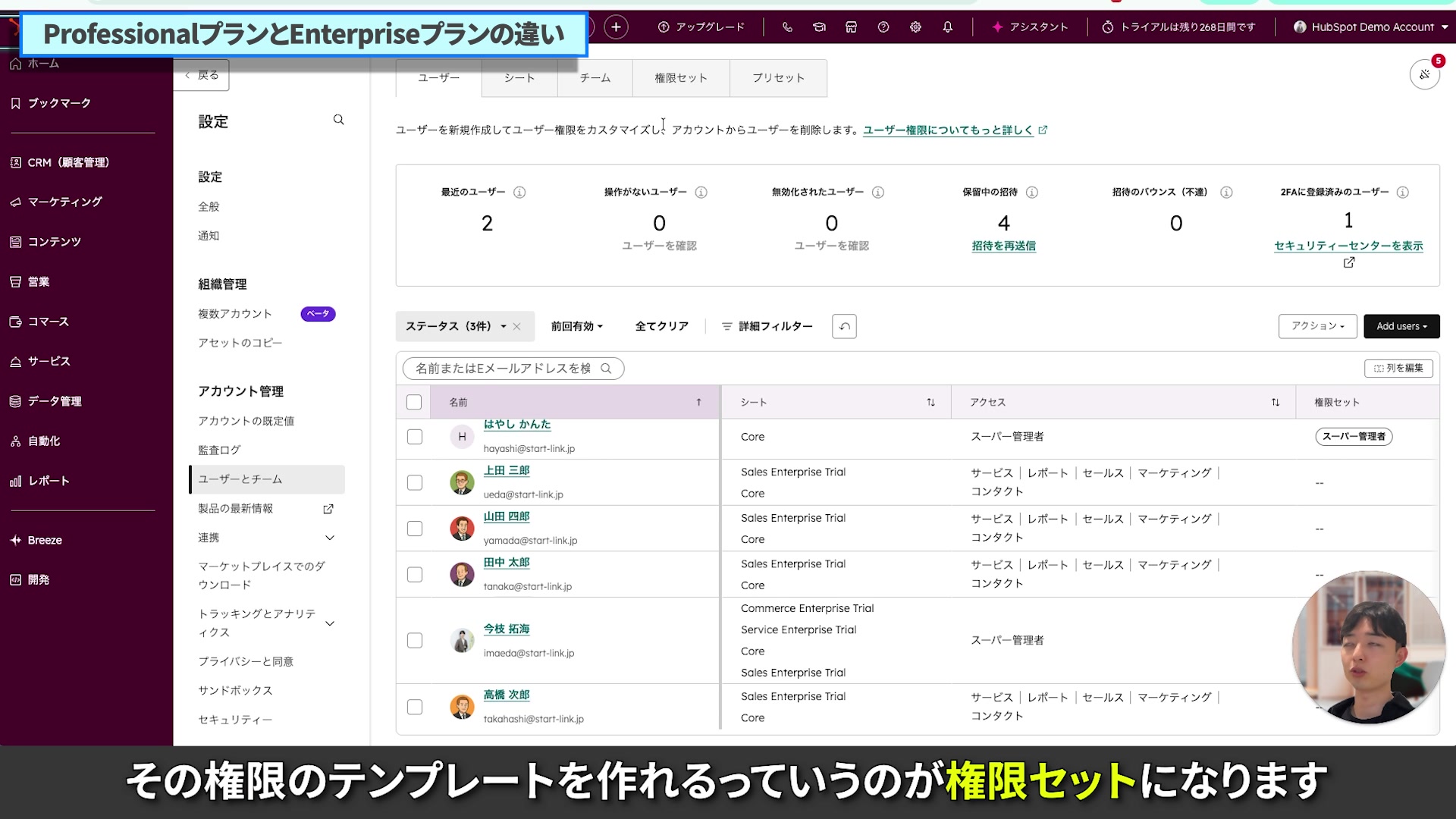The height and width of the screenshot is (819, 1456).
Task: Open the marketplace store icon
Action: point(851,27)
